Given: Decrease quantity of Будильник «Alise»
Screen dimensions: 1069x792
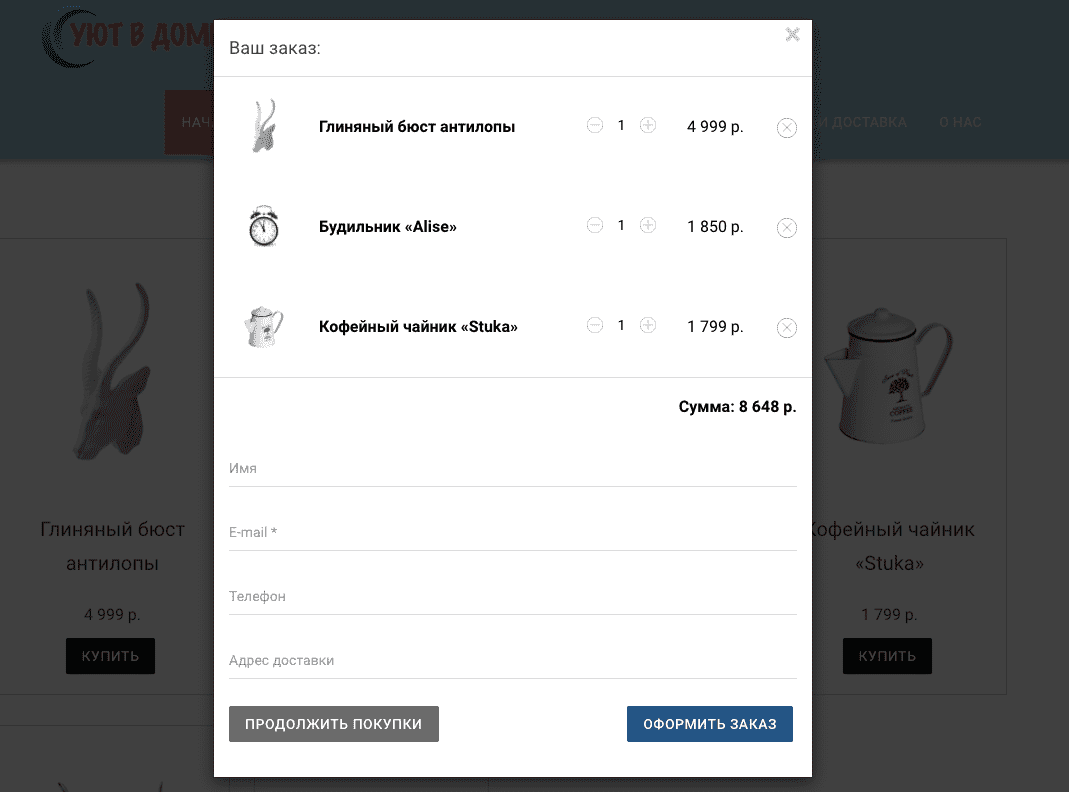Looking at the screenshot, I should pyautogui.click(x=594, y=225).
